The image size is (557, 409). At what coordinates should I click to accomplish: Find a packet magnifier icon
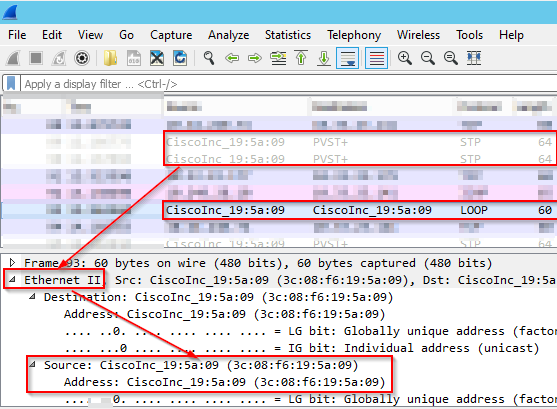[209, 58]
